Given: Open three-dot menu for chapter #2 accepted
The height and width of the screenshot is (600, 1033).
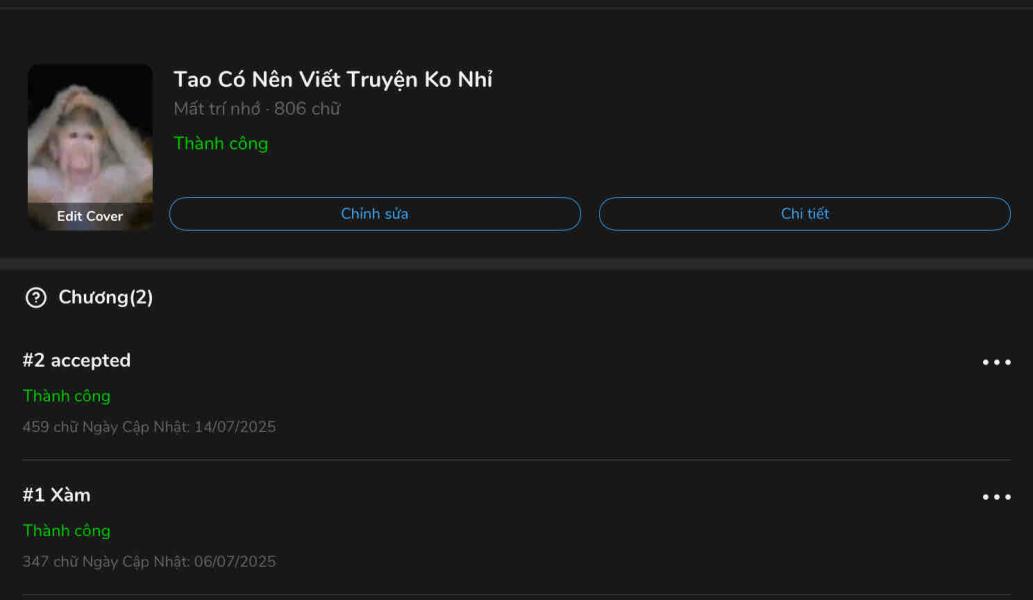Looking at the screenshot, I should click(996, 363).
